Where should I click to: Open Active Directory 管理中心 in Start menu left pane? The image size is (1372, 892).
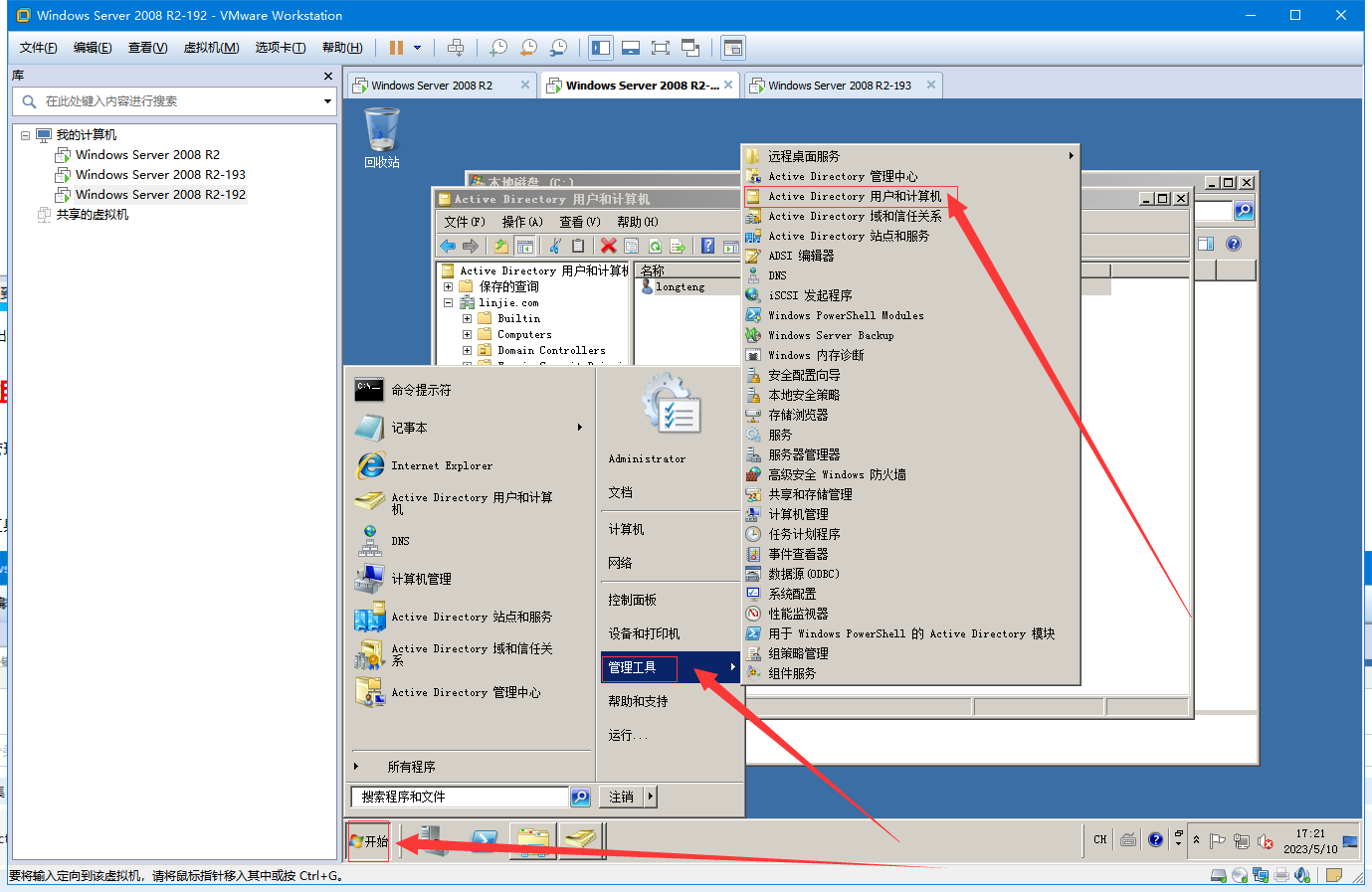coord(470,692)
